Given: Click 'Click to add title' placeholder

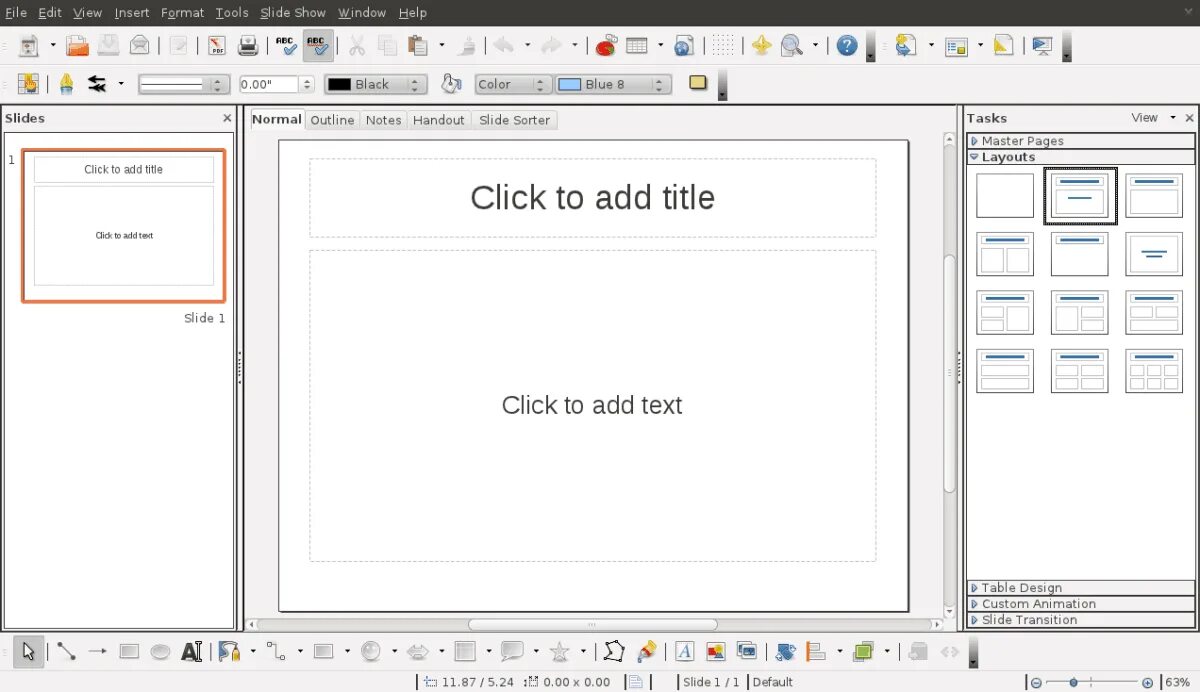Looking at the screenshot, I should pyautogui.click(x=592, y=198).
